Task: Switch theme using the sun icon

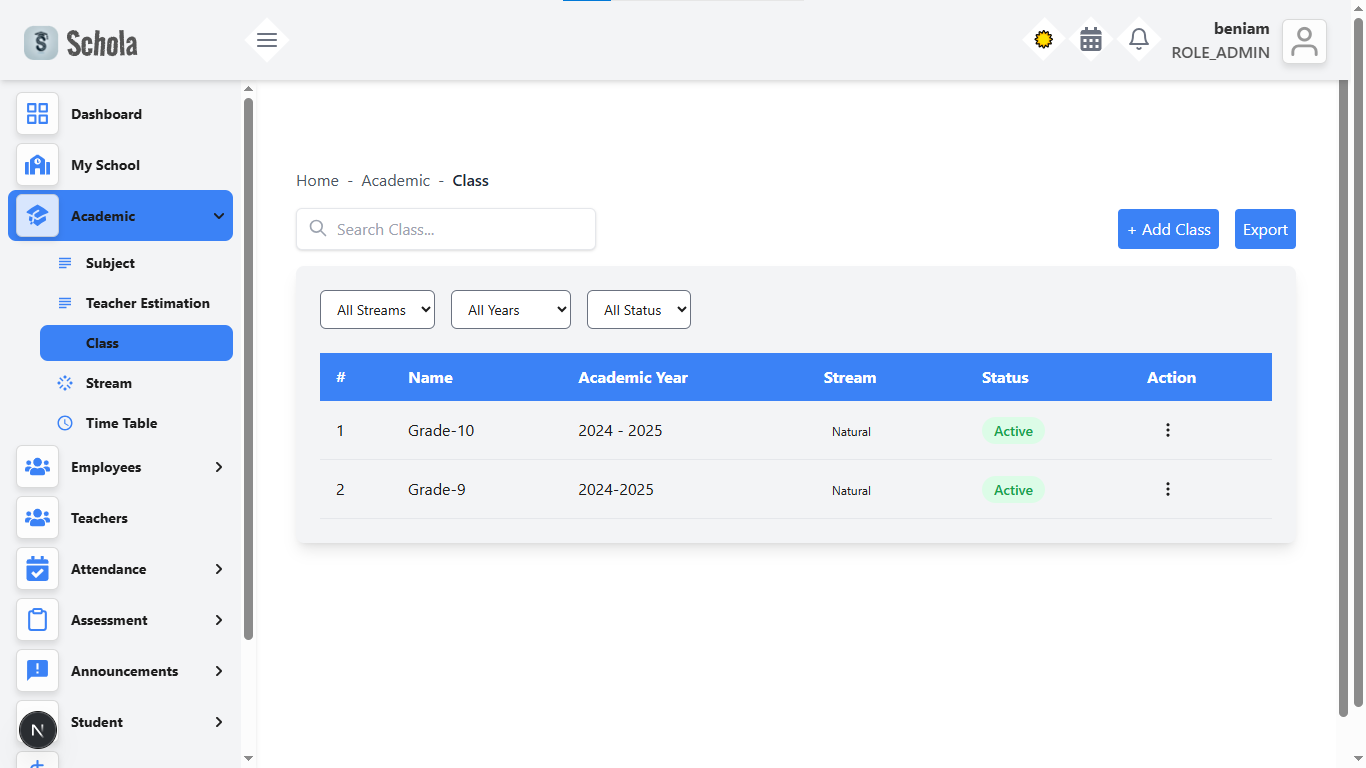Action: tap(1043, 39)
